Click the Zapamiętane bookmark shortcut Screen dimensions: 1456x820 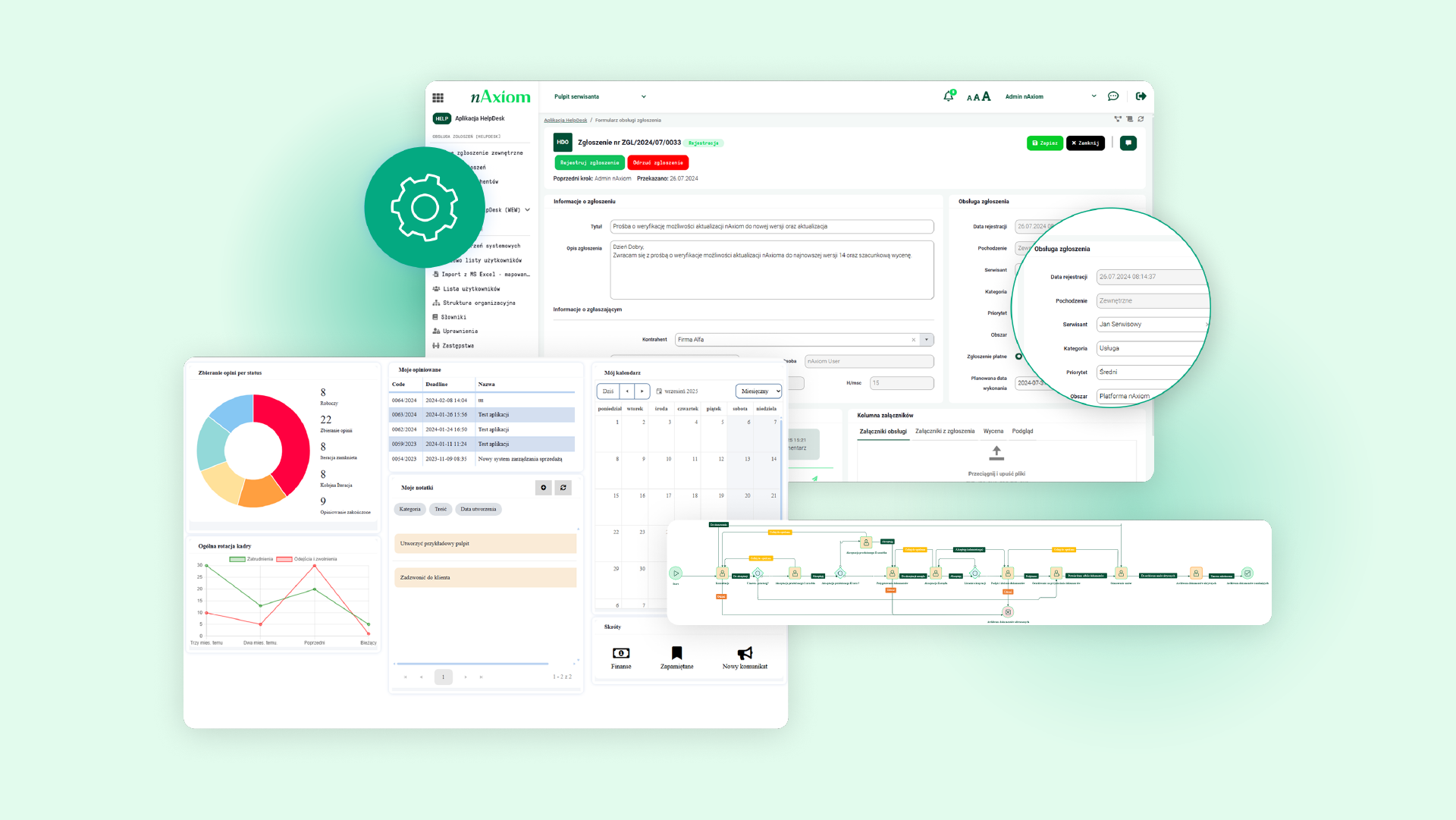(676, 654)
